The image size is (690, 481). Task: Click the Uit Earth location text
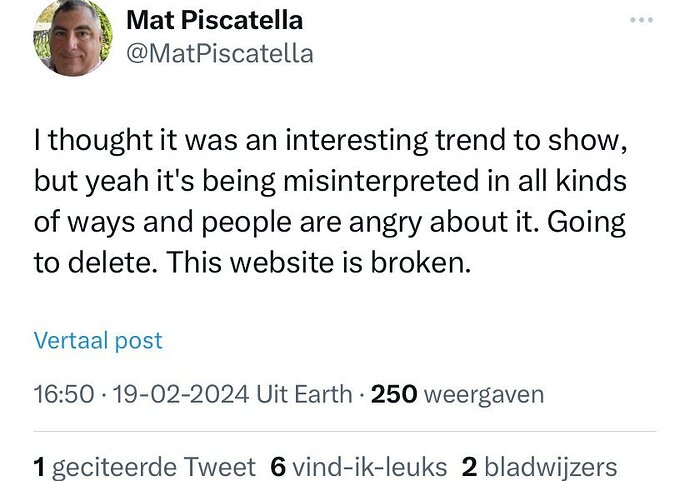pos(304,394)
